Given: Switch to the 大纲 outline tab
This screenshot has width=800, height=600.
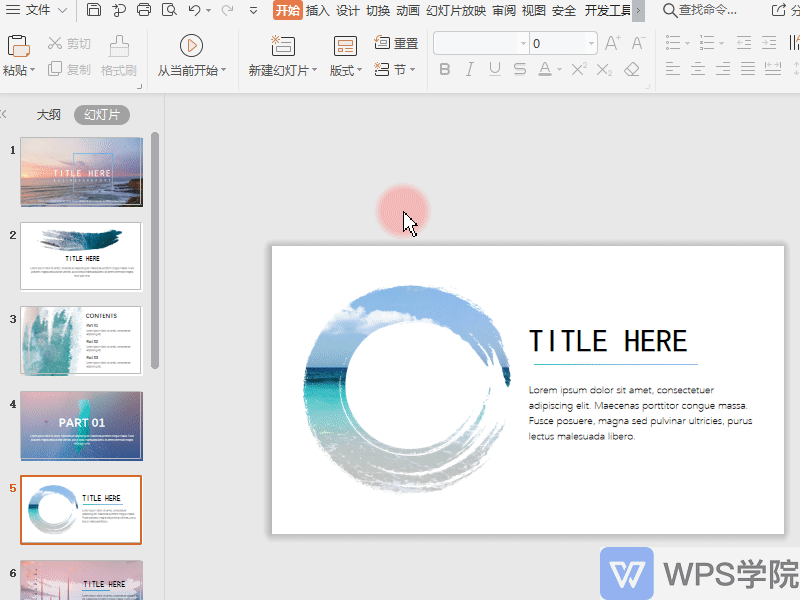Looking at the screenshot, I should coord(48,114).
